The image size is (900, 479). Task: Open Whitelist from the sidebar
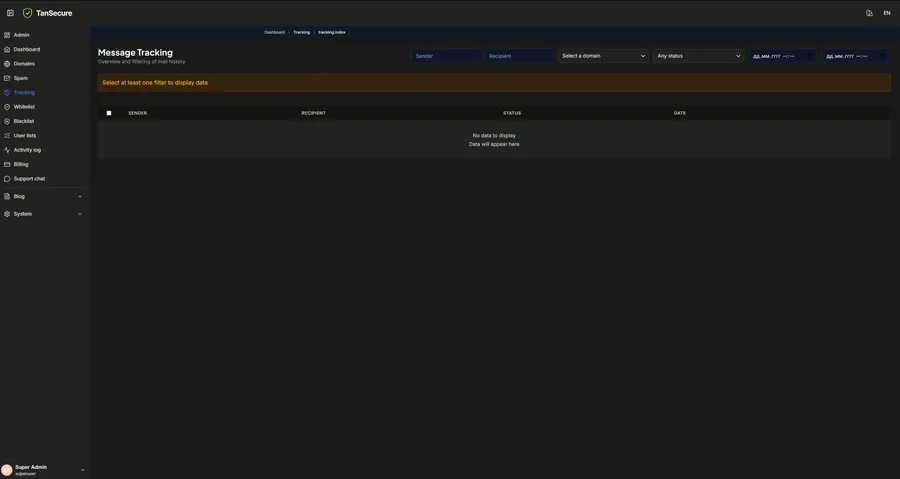click(24, 107)
